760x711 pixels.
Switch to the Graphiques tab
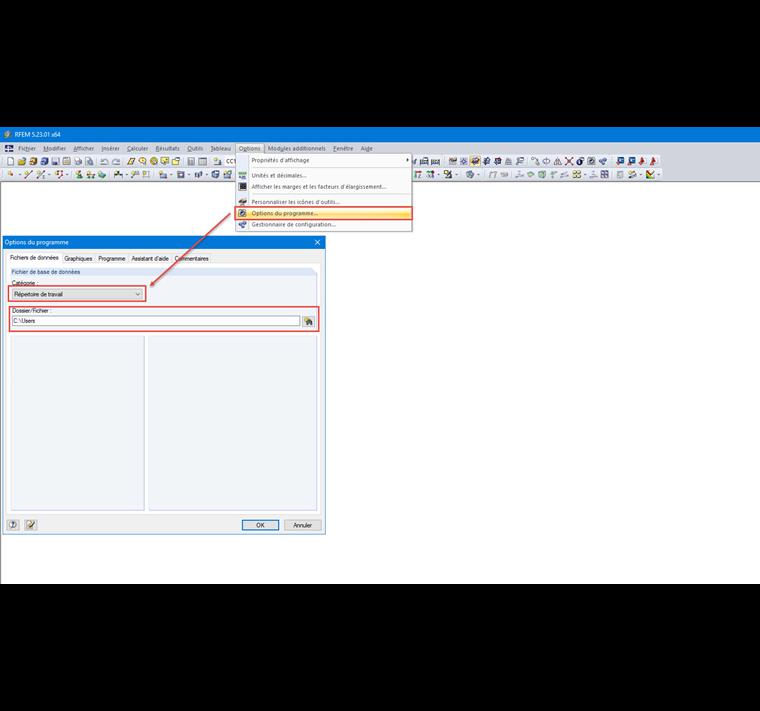pyautogui.click(x=78, y=259)
